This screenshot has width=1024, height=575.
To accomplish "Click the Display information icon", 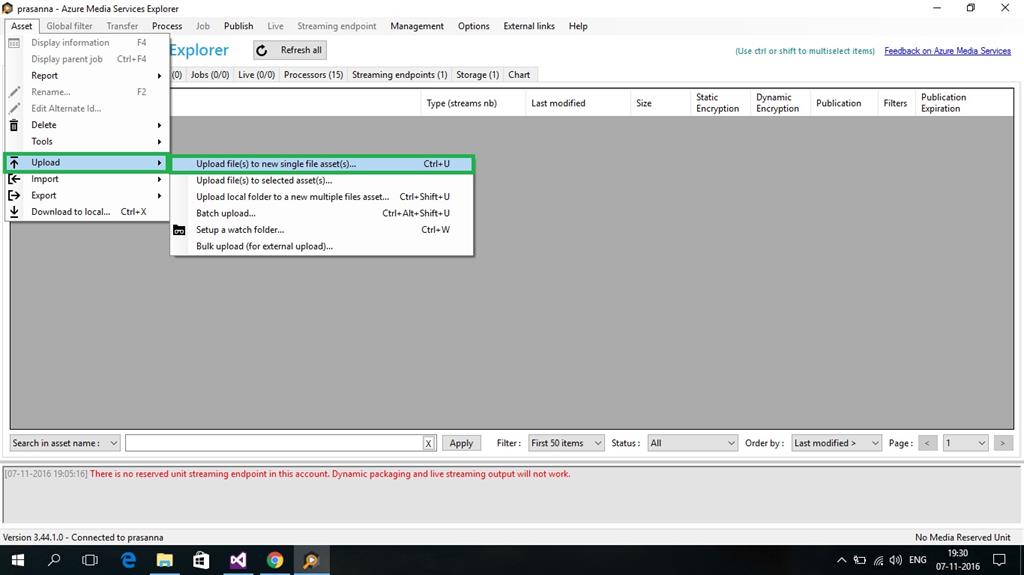I will click(x=14, y=43).
